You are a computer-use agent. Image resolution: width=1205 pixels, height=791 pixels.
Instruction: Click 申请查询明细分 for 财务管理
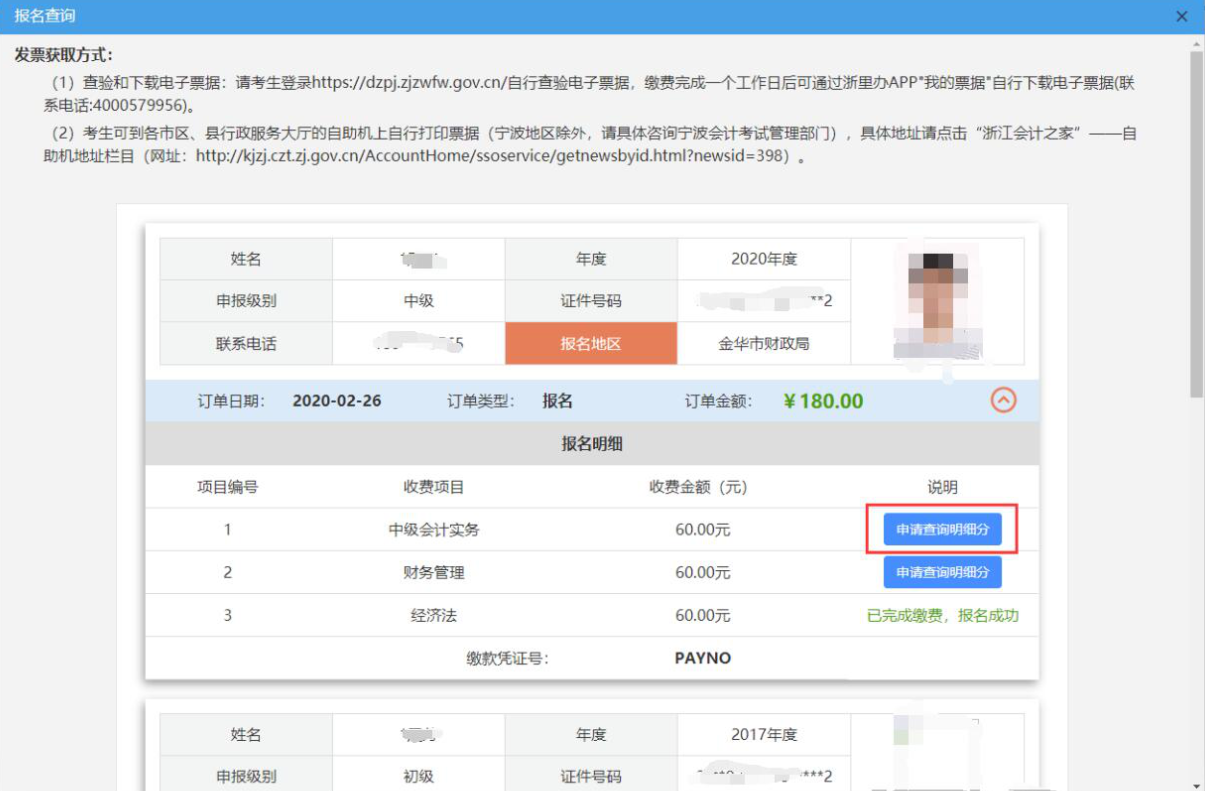click(x=942, y=573)
